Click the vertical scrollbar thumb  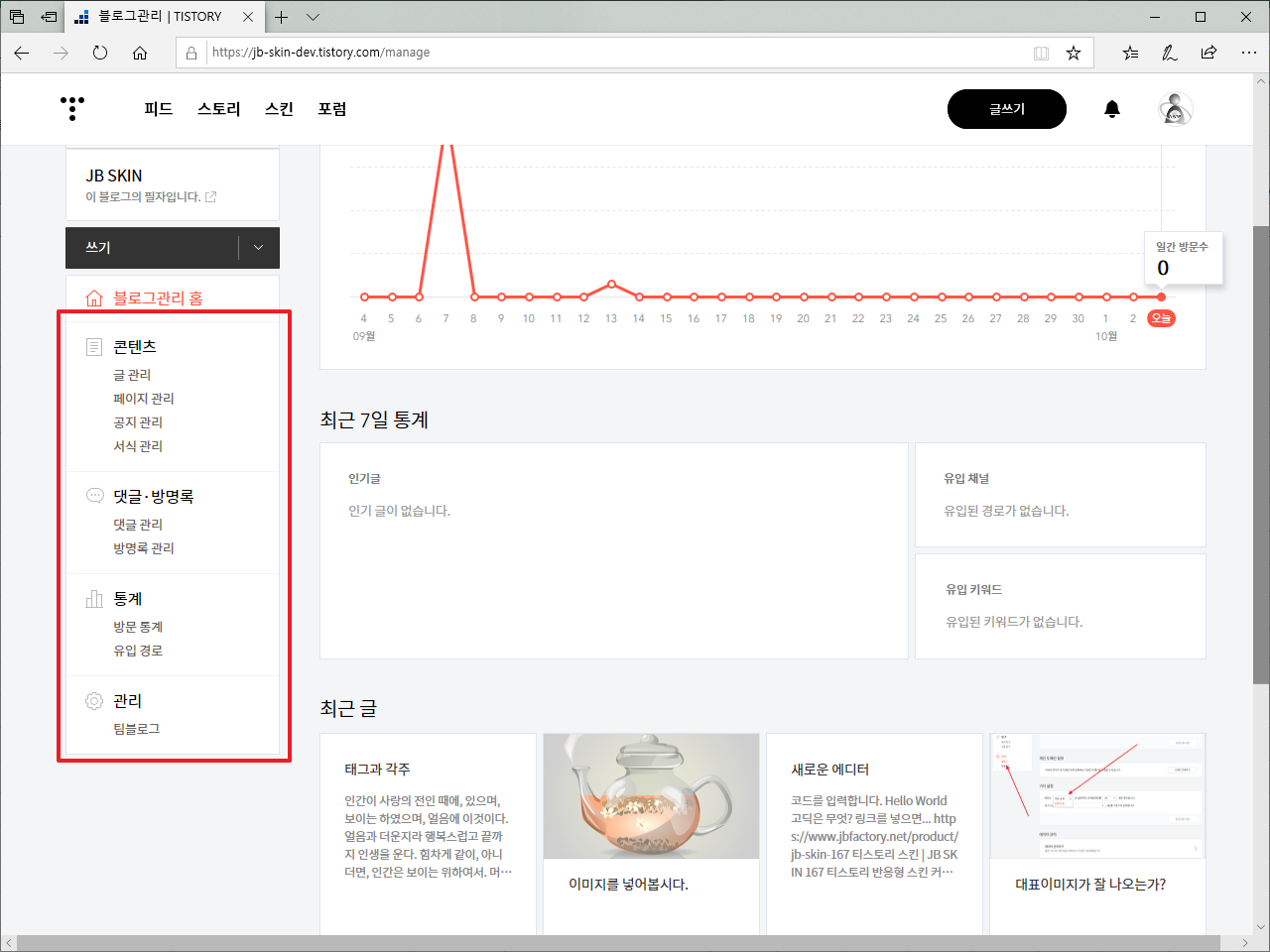(x=1261, y=454)
